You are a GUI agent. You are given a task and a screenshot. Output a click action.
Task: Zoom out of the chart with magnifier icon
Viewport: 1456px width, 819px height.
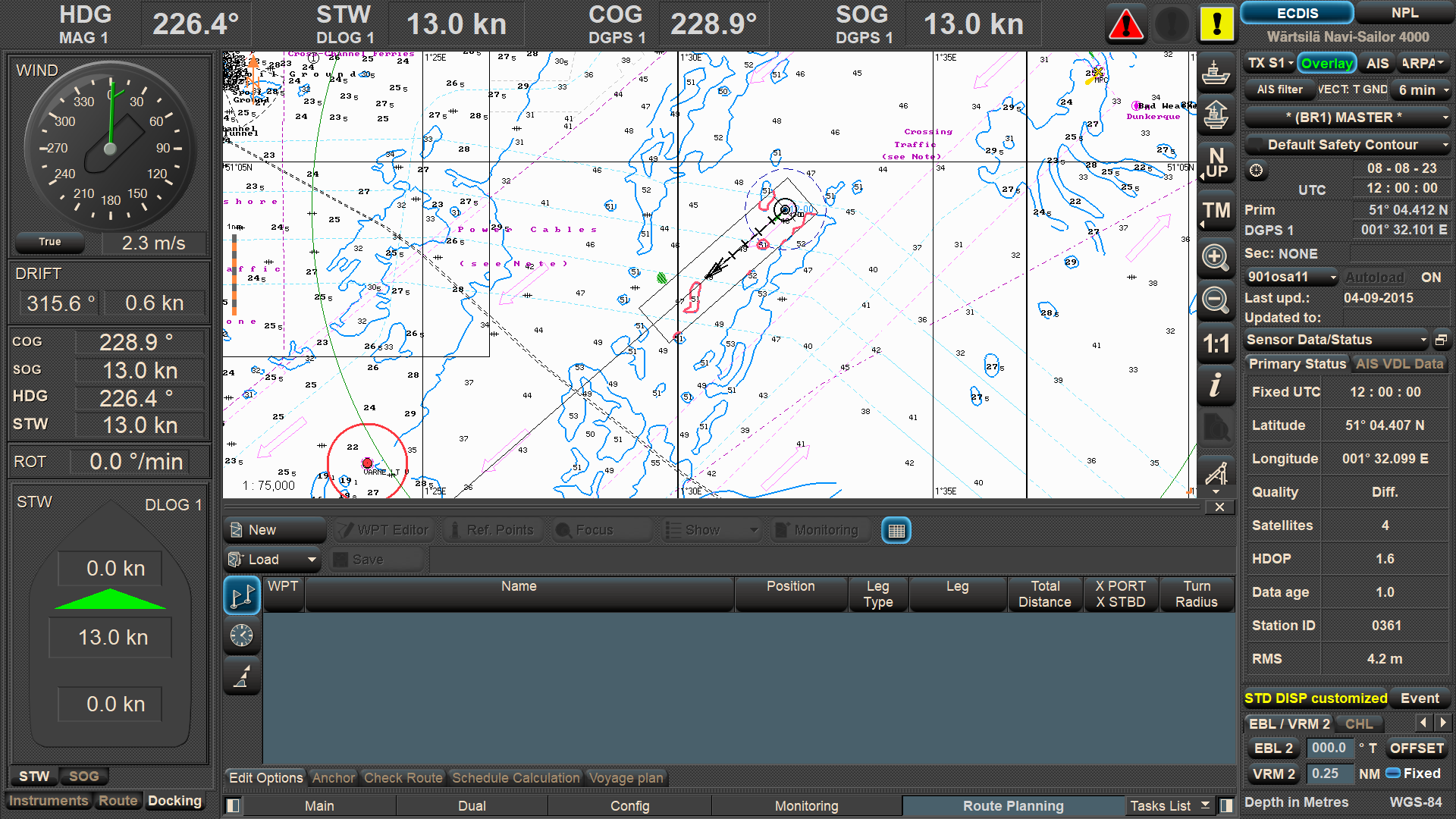[1216, 300]
